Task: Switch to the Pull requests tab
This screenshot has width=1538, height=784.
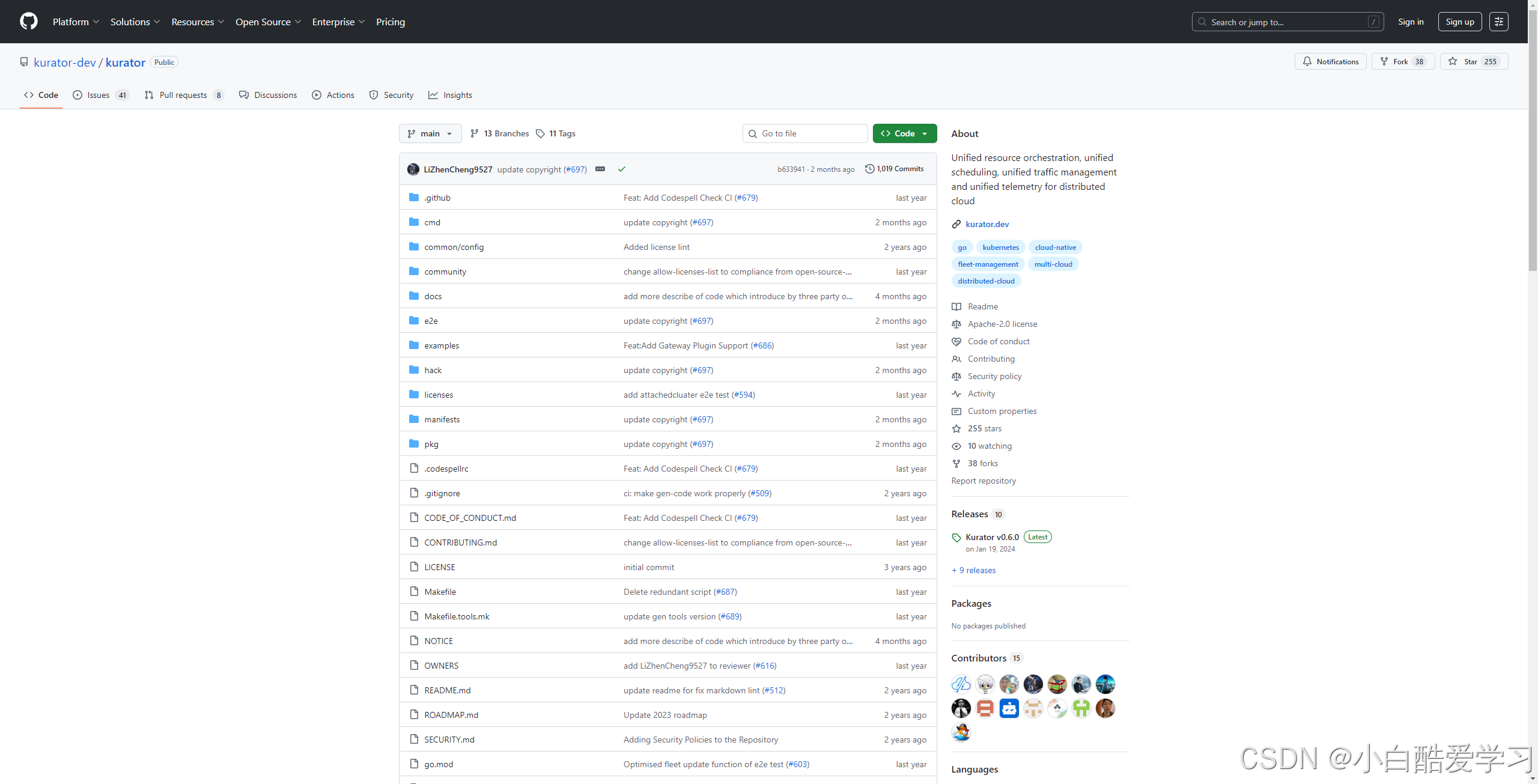Action: [x=183, y=95]
